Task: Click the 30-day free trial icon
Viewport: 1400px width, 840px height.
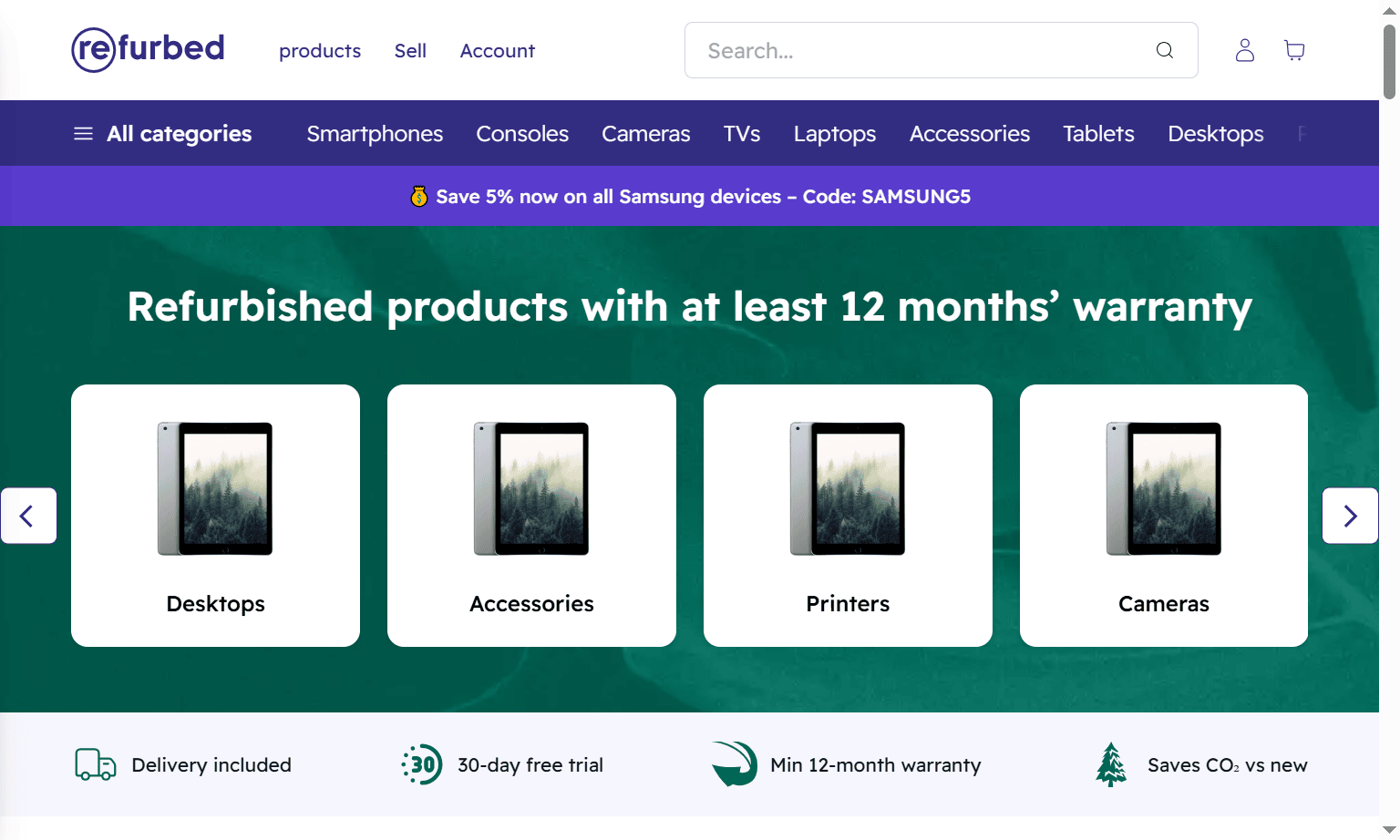Action: [422, 765]
